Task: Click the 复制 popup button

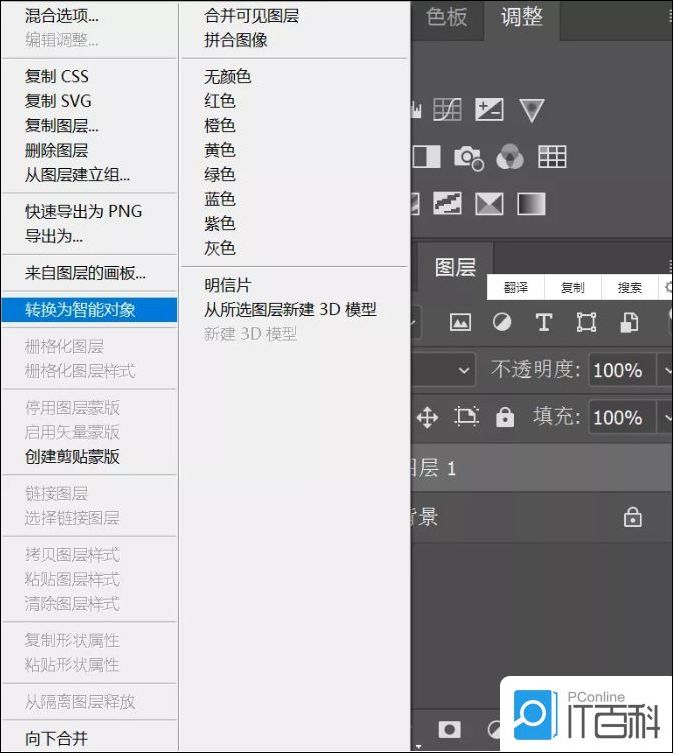Action: point(573,287)
